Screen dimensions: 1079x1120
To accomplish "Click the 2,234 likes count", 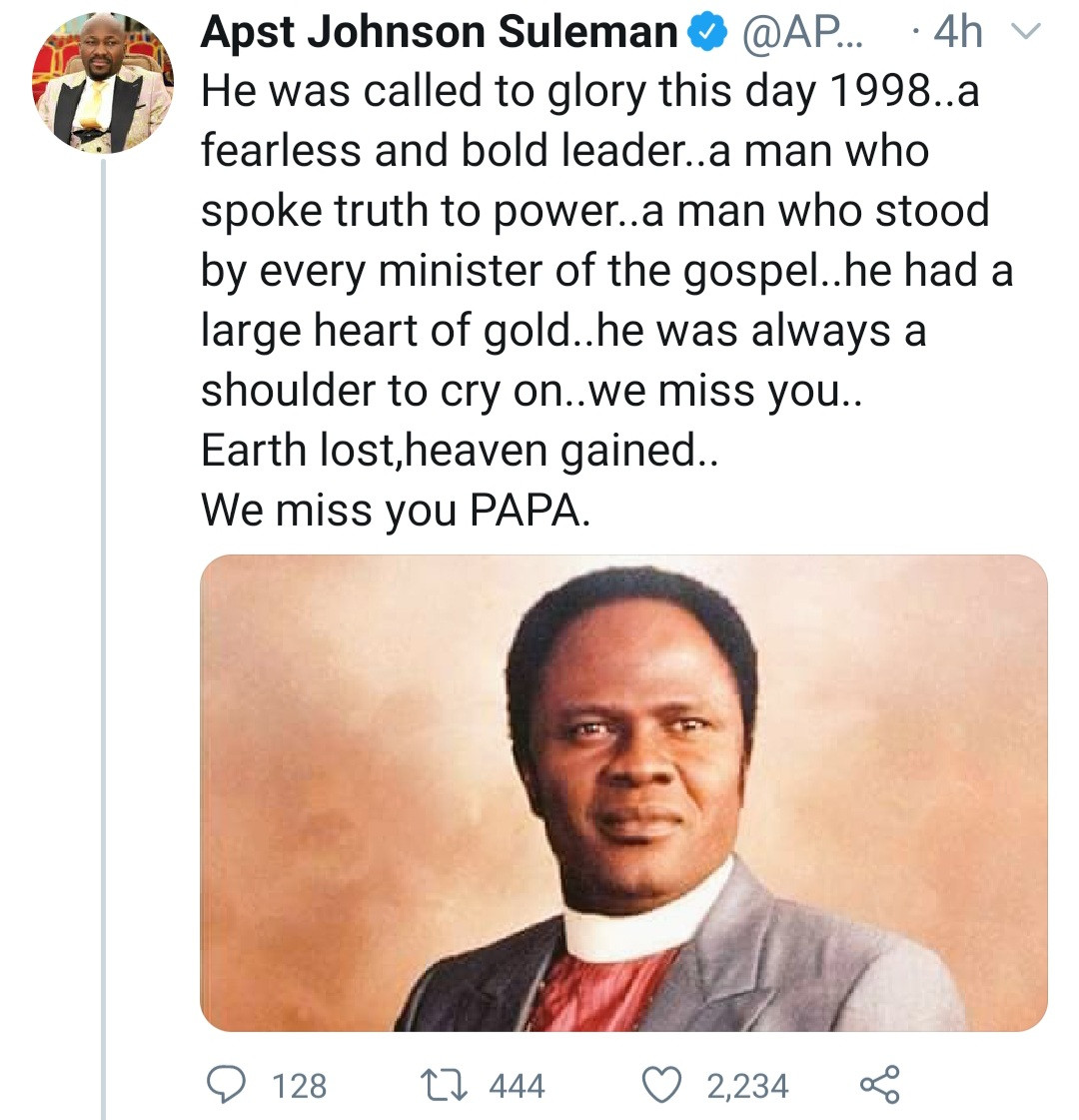I will (x=747, y=1086).
